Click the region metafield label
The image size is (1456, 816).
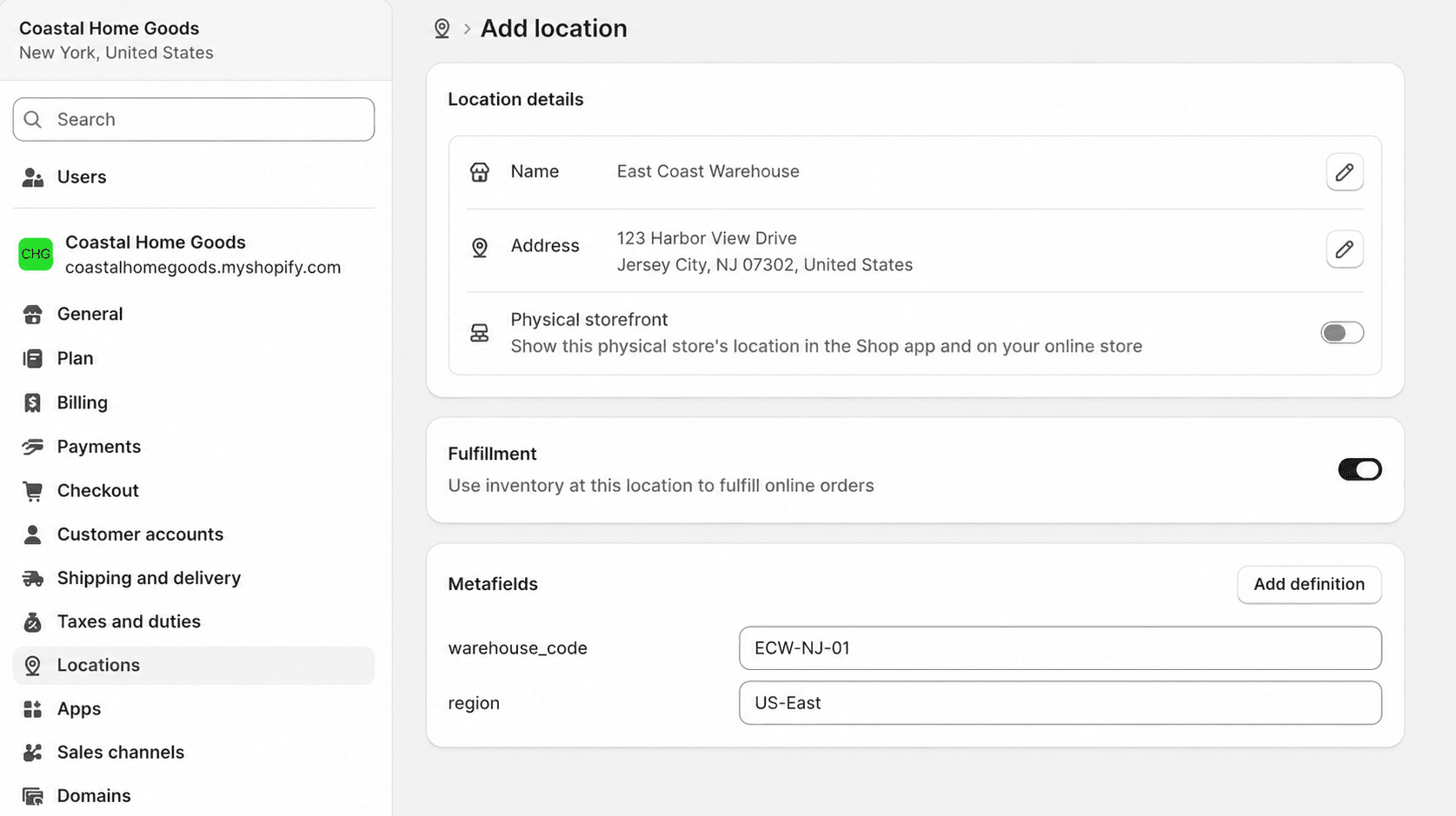tap(474, 703)
